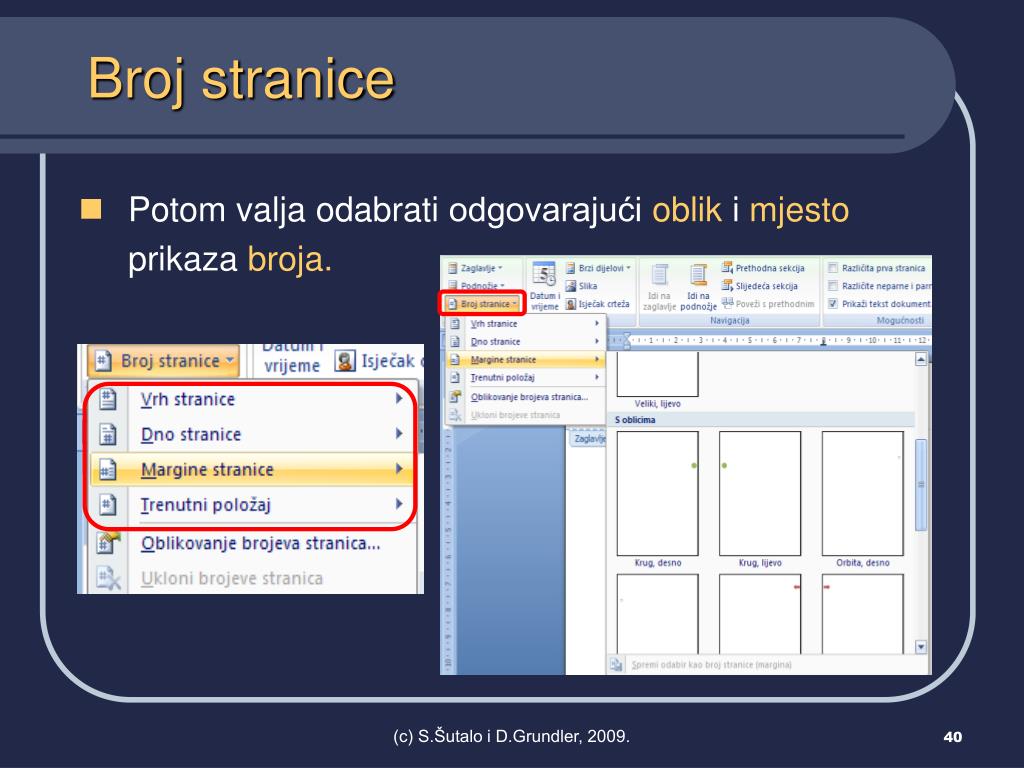The width and height of the screenshot is (1024, 768).
Task: Click the enlarged Ukloni brojeve stranica icon
Action: coord(108,578)
